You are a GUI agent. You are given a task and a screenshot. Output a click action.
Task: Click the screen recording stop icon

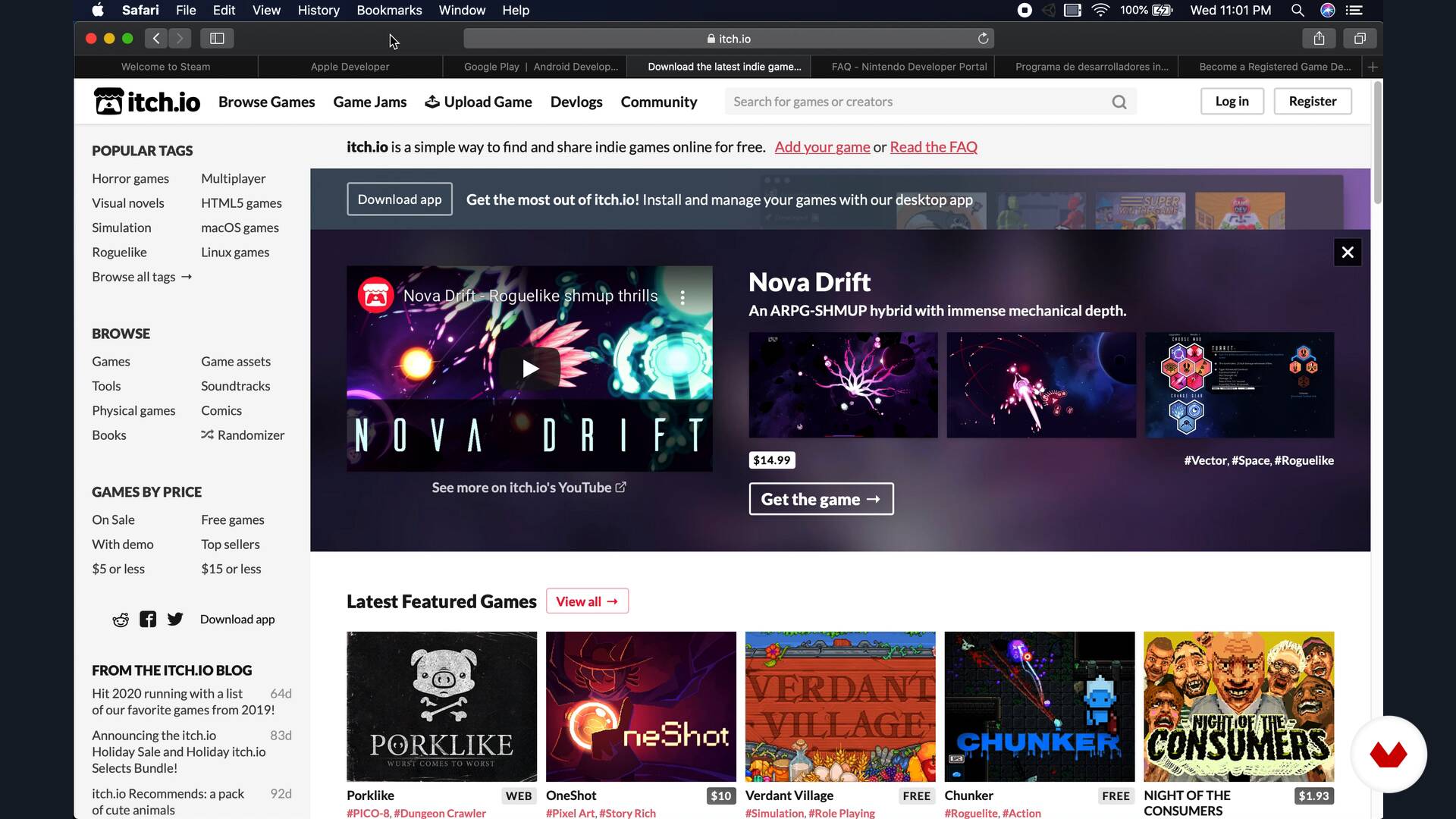pyautogui.click(x=1025, y=10)
